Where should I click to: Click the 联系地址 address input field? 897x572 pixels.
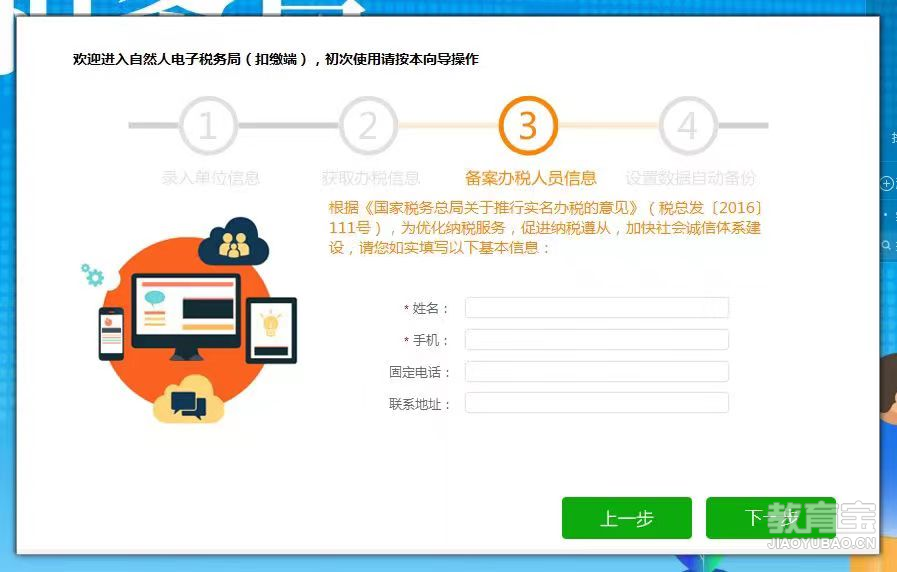[597, 403]
